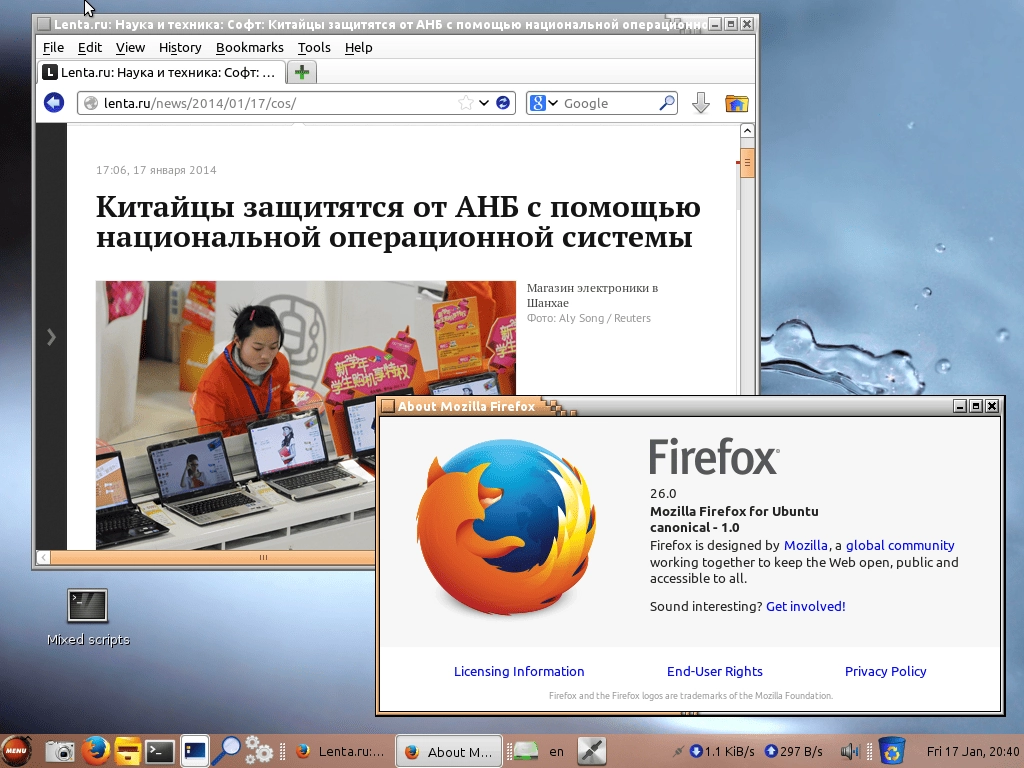This screenshot has height=768, width=1024.
Task: Open the Help menu
Action: tap(359, 48)
